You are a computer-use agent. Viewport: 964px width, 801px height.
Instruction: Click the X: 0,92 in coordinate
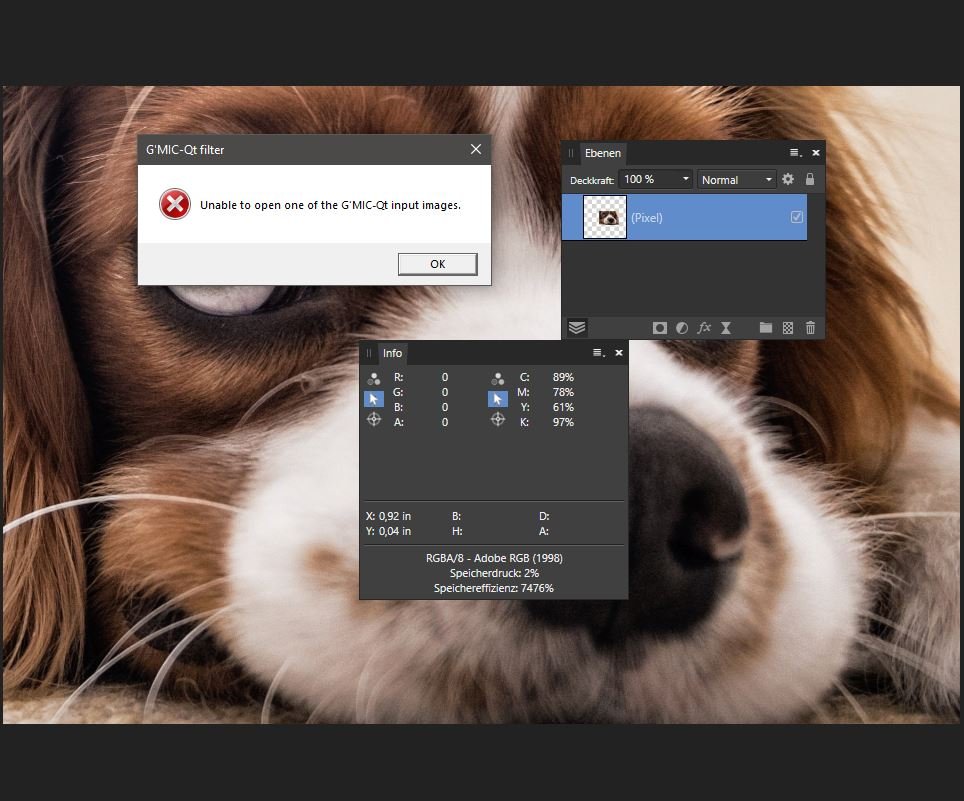[x=389, y=516]
